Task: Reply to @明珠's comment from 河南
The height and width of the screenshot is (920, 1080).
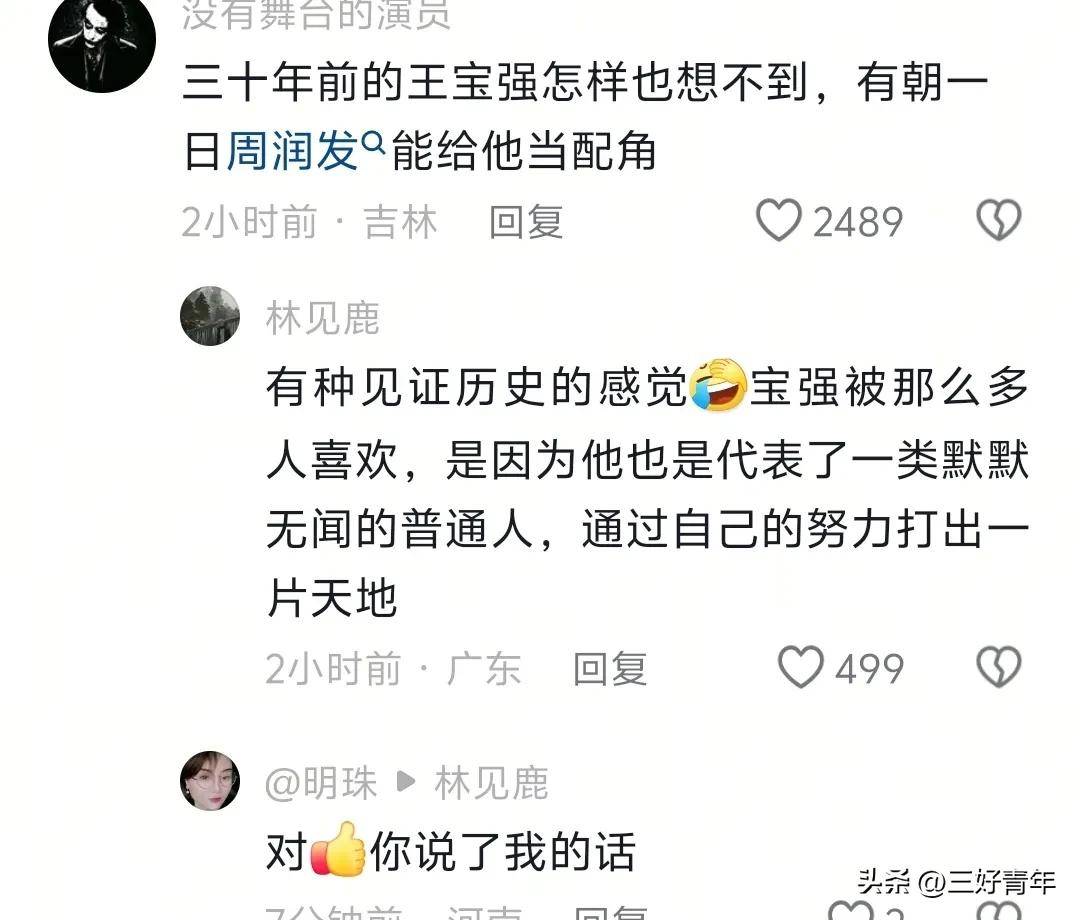Action: point(610,912)
